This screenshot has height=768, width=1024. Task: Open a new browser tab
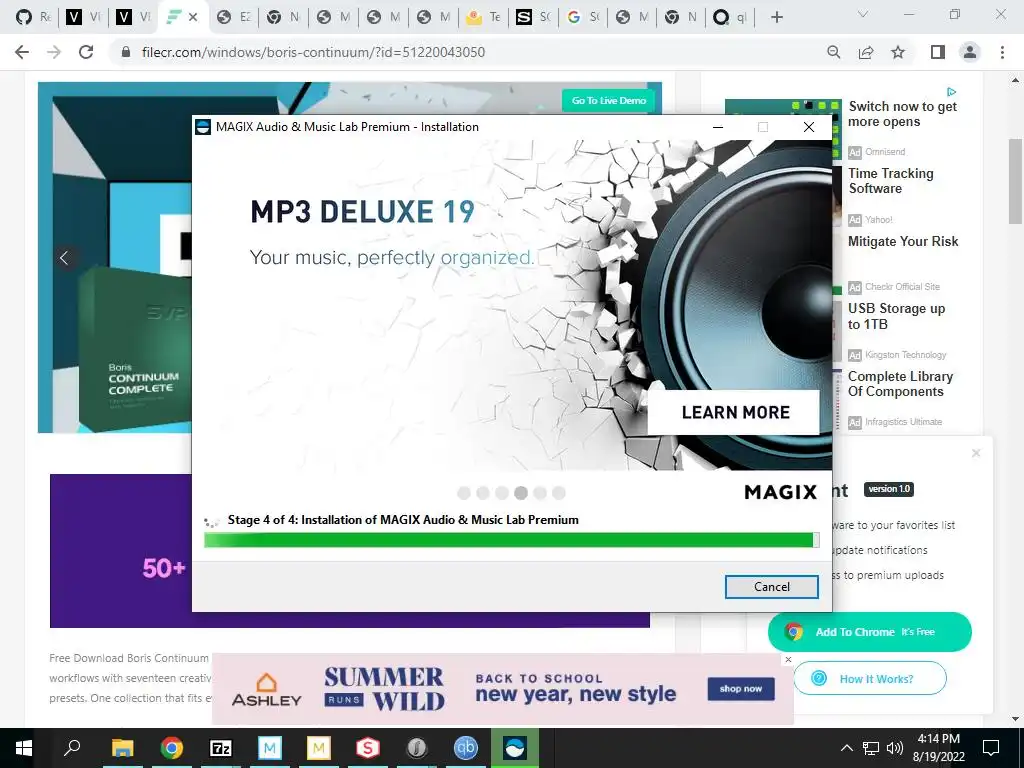tap(776, 18)
